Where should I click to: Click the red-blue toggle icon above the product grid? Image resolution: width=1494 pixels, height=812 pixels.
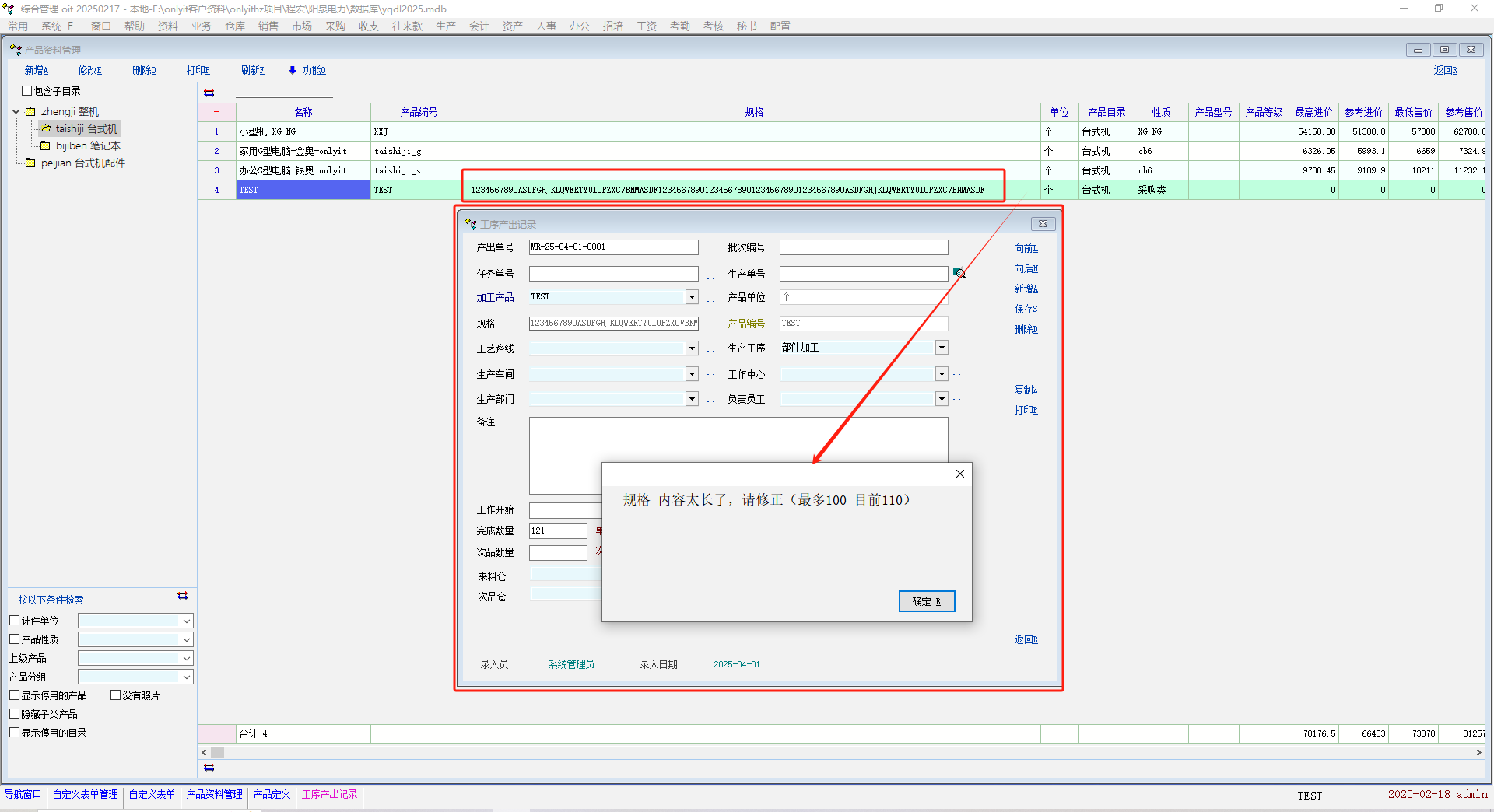coord(209,93)
